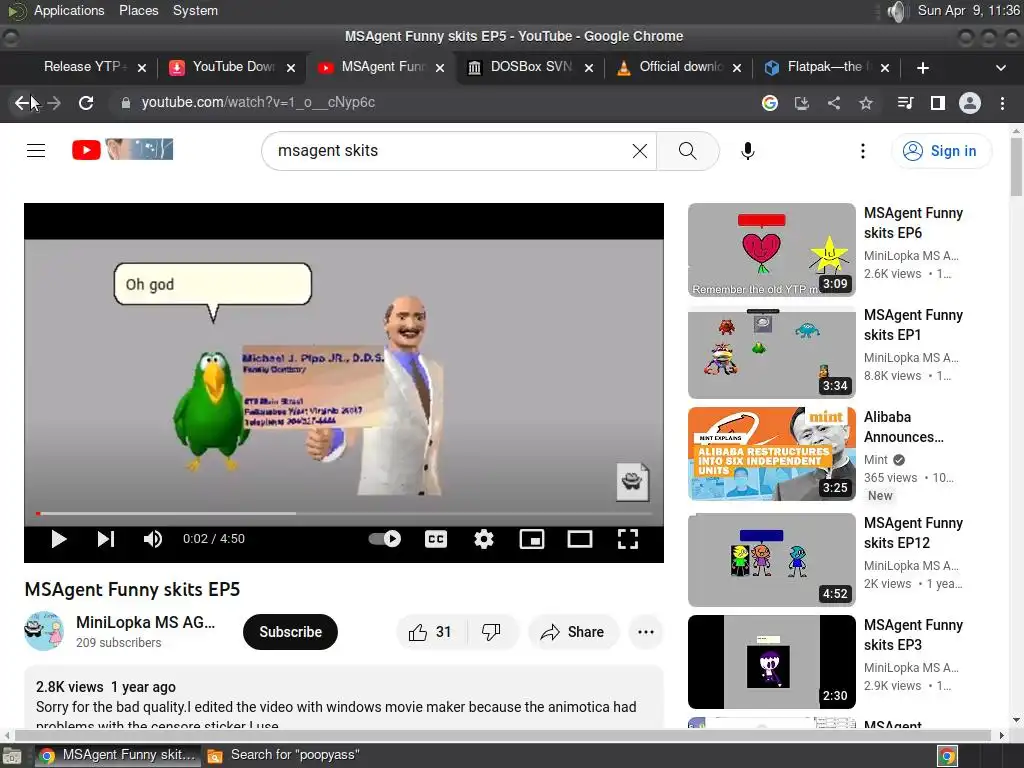Show desktop with bottom-left panel icon
The height and width of the screenshot is (768, 1024).
[x=12, y=756]
